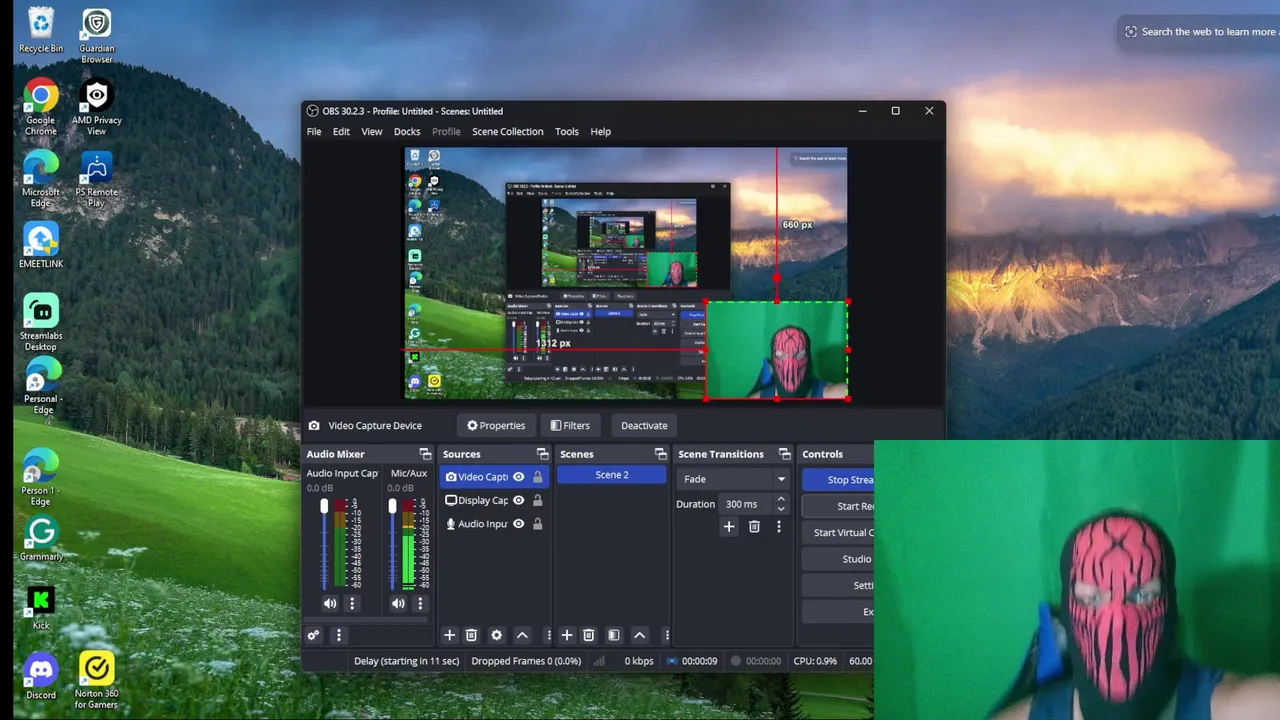Mute Audio Input Capture speaker icon

(330, 603)
